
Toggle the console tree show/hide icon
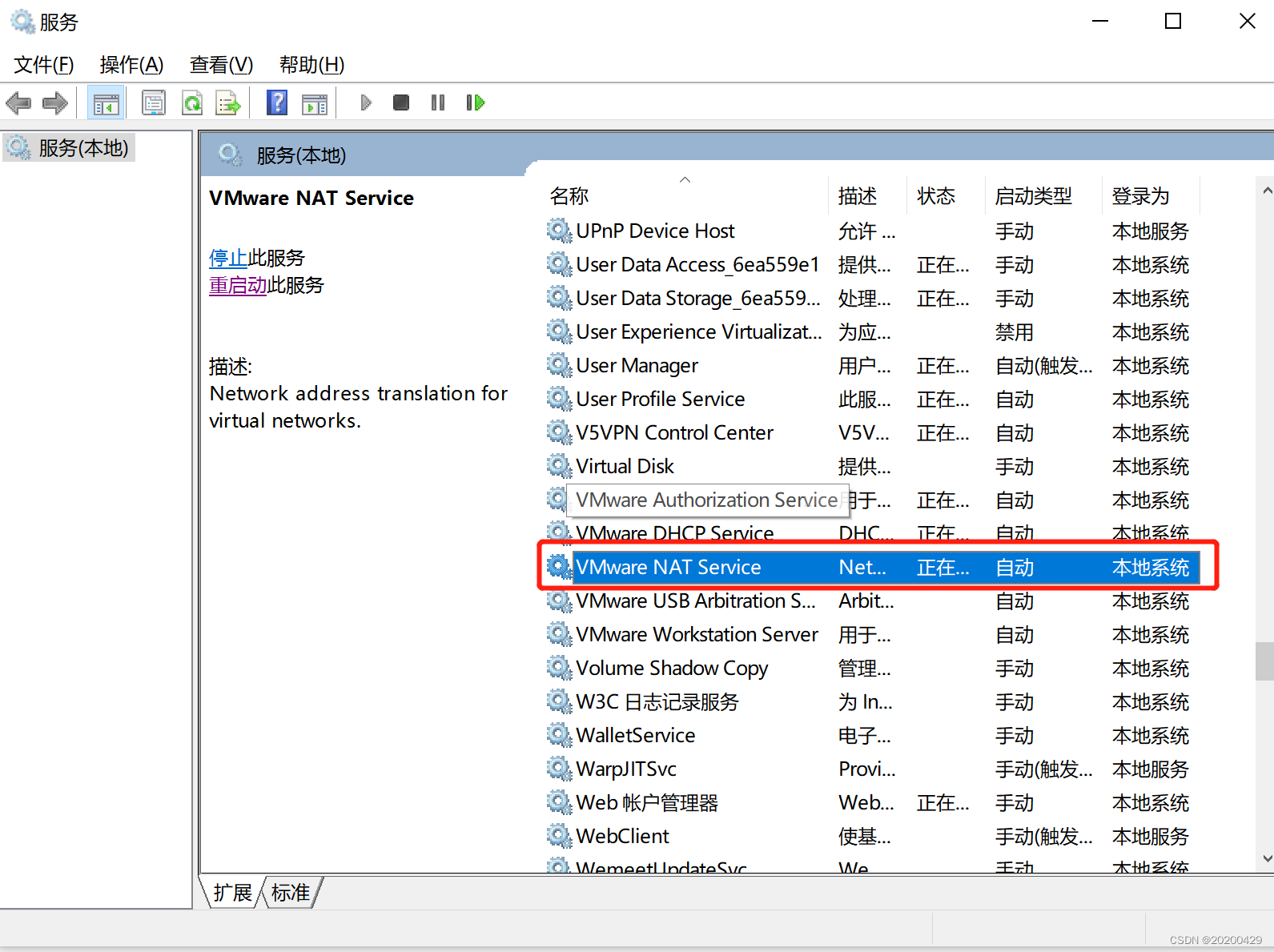point(106,102)
